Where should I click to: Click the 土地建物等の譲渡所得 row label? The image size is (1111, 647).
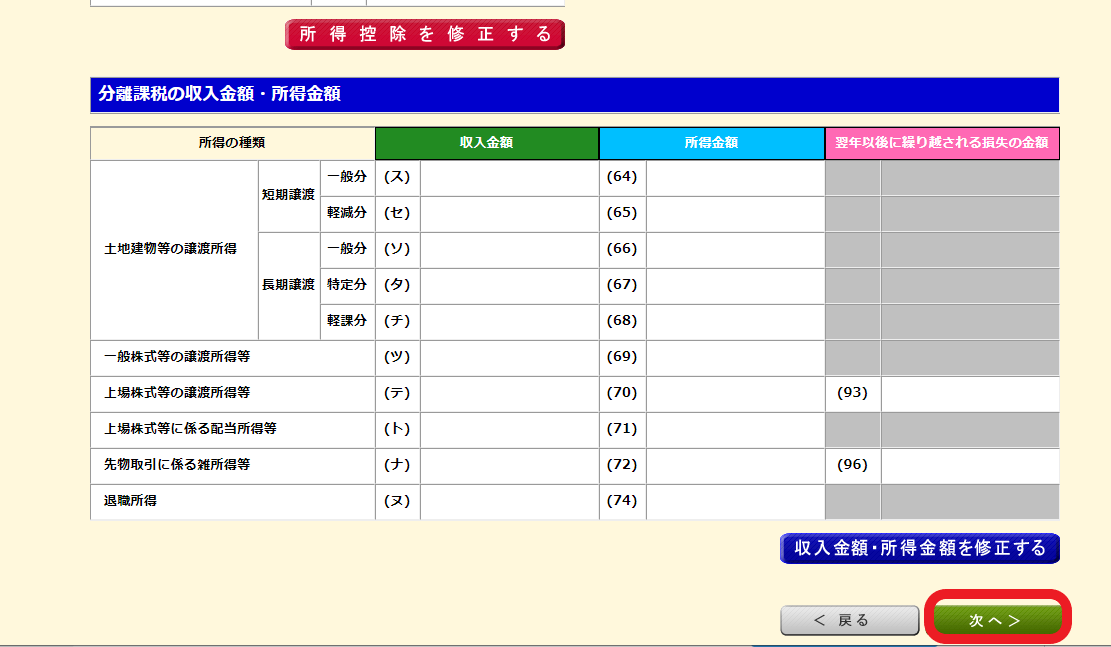[171, 249]
